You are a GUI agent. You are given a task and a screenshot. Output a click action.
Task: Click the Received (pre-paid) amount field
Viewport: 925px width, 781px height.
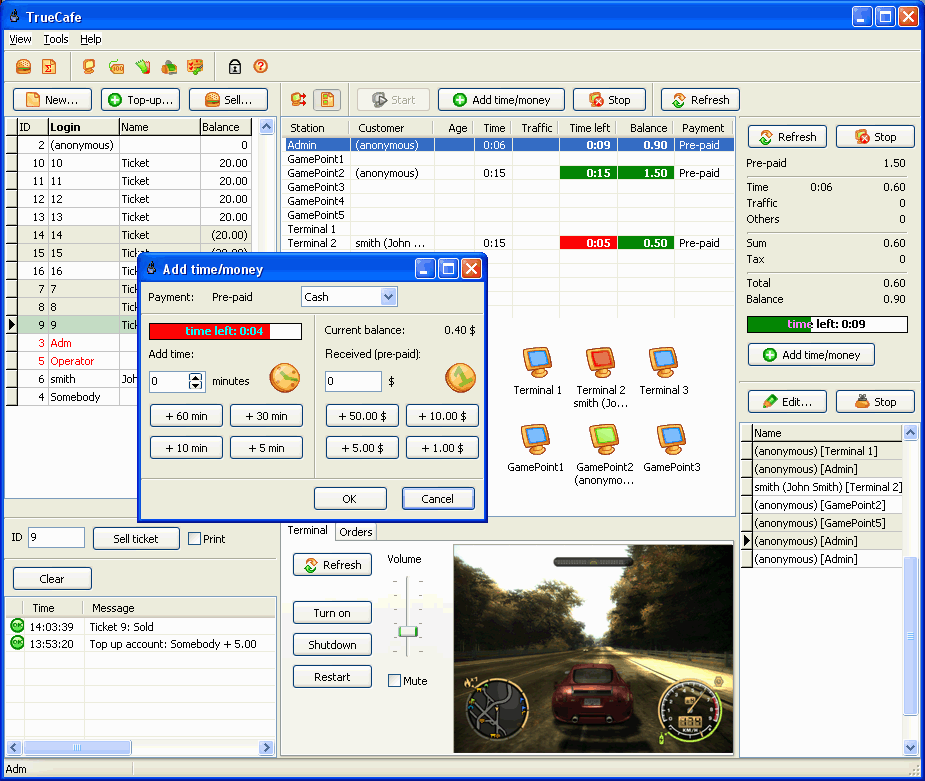pos(353,381)
